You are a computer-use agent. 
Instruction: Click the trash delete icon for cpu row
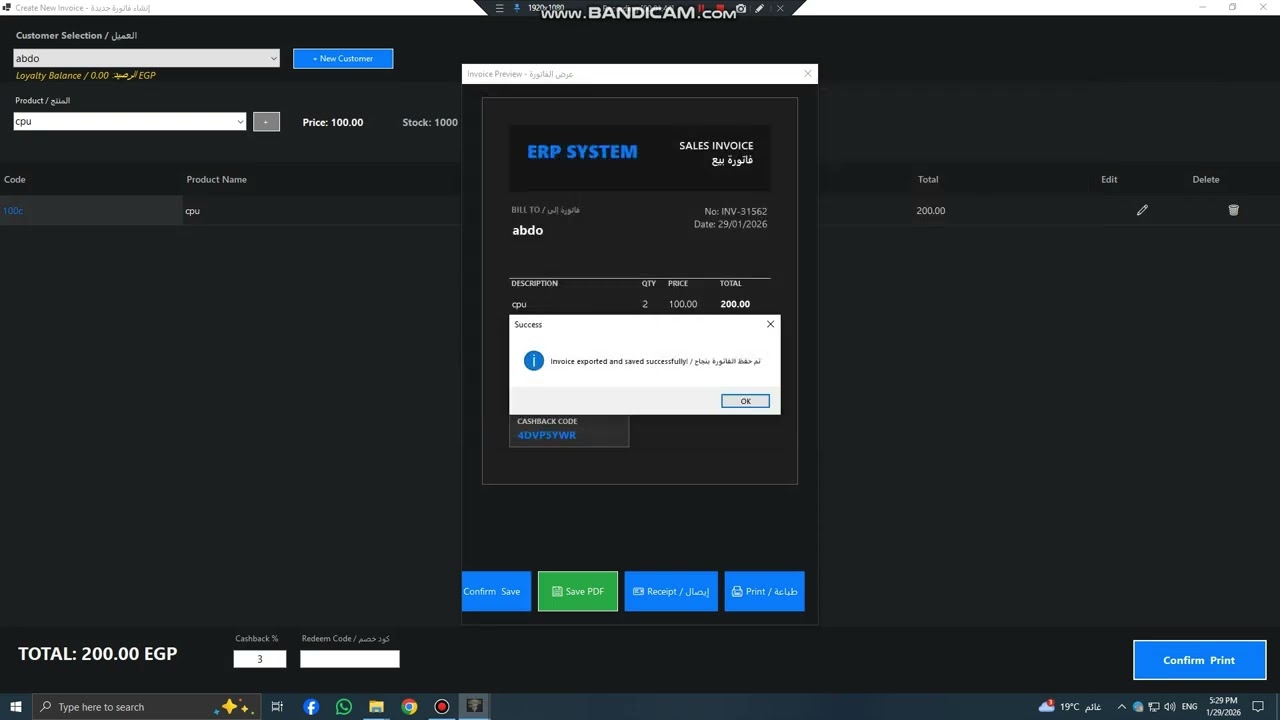point(1233,210)
